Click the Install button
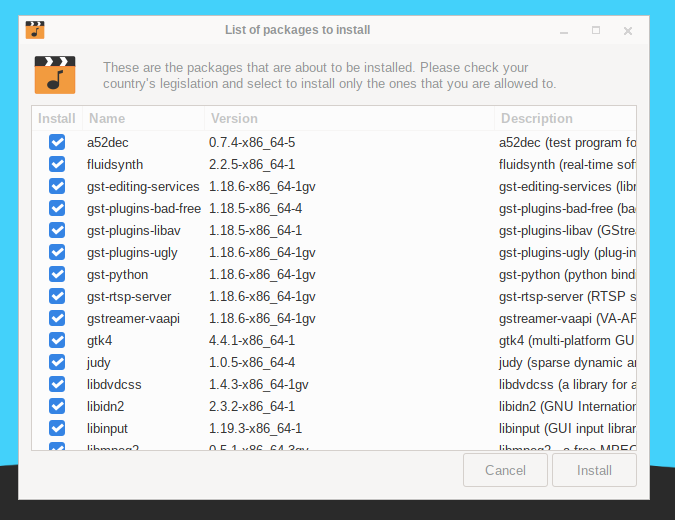The width and height of the screenshot is (675, 520). (594, 470)
